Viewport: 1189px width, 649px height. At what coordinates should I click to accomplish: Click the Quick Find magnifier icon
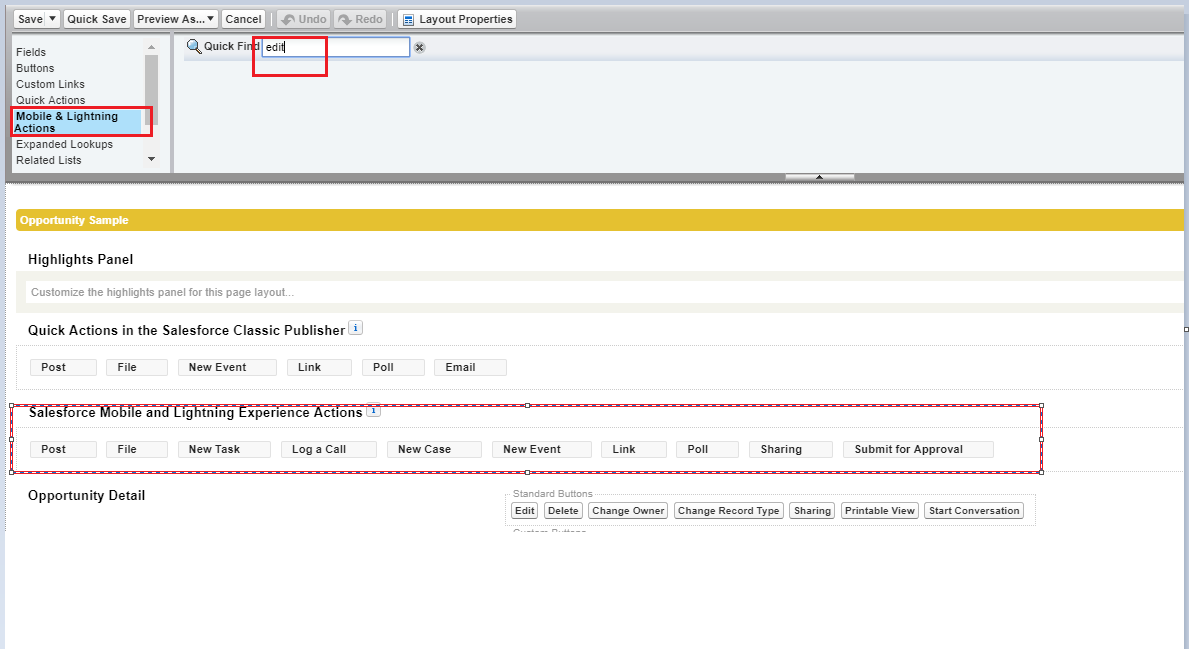[194, 47]
